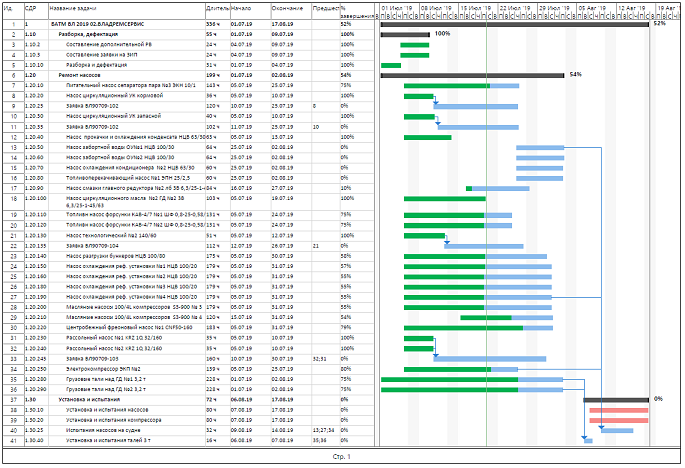Select task 'Установка и испытания насосов'
685x468 pixels.
(107, 410)
